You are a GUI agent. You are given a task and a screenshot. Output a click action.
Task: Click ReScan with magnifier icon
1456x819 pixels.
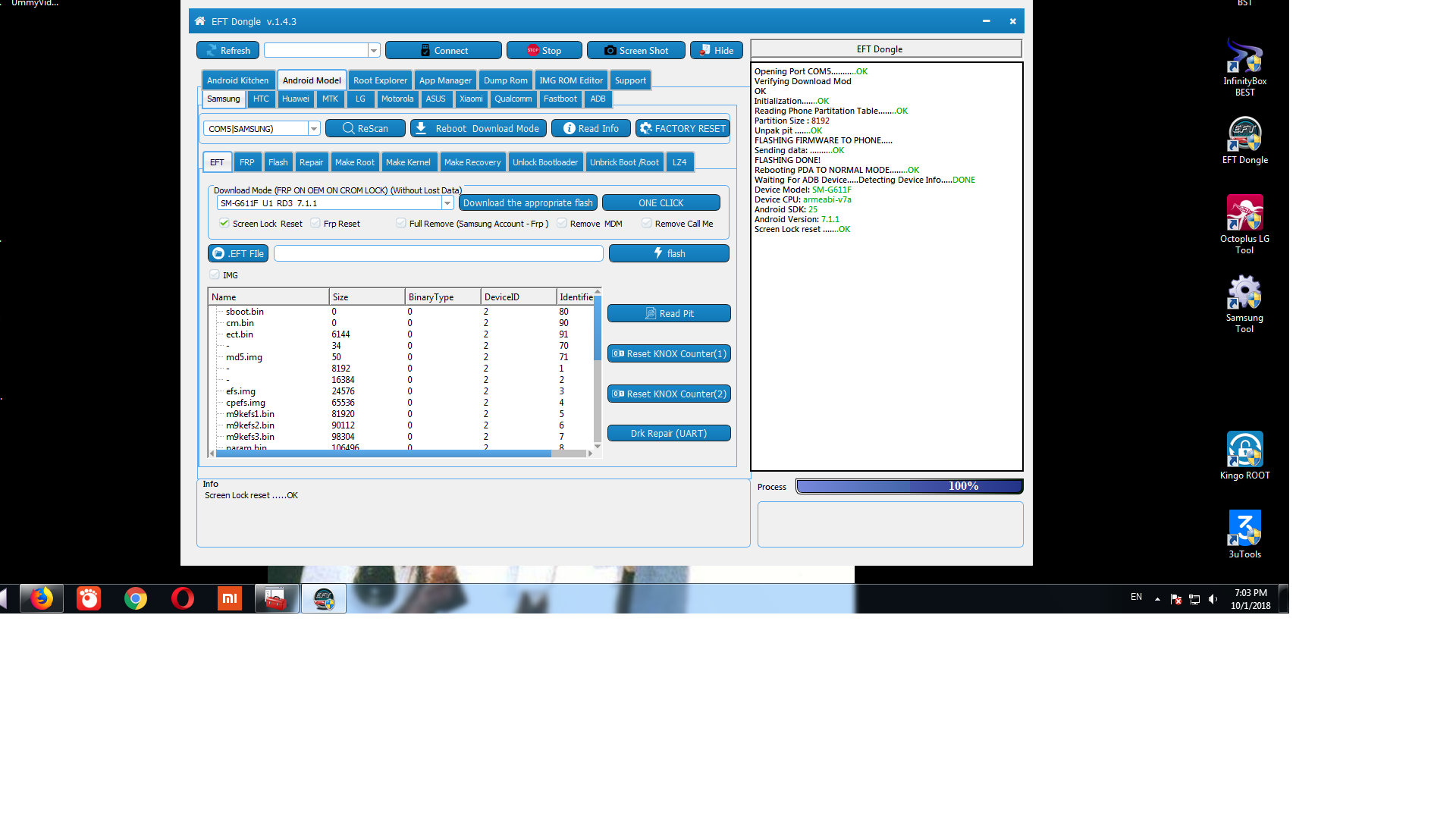(x=365, y=128)
